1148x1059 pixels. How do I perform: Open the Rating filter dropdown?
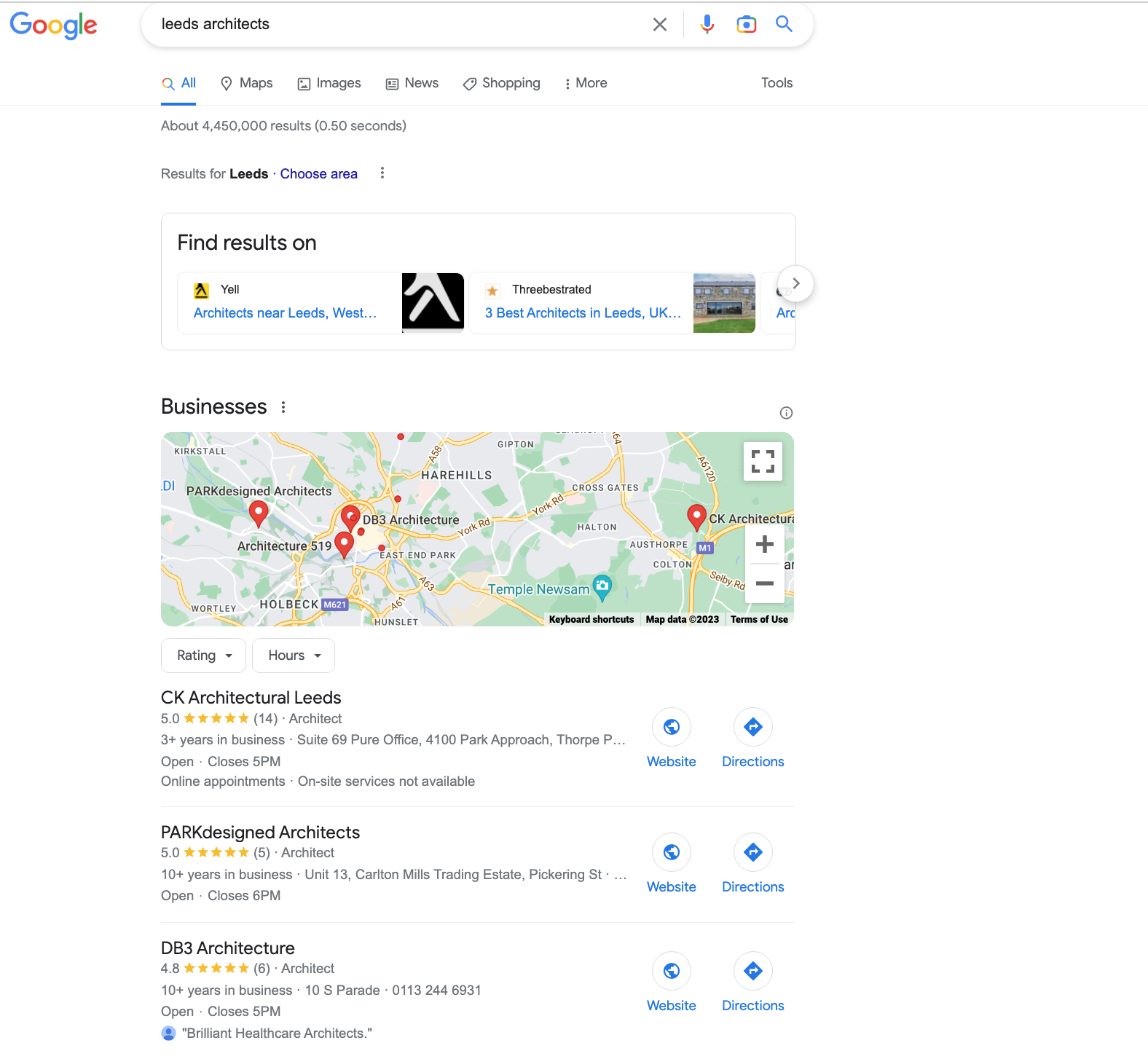click(205, 656)
